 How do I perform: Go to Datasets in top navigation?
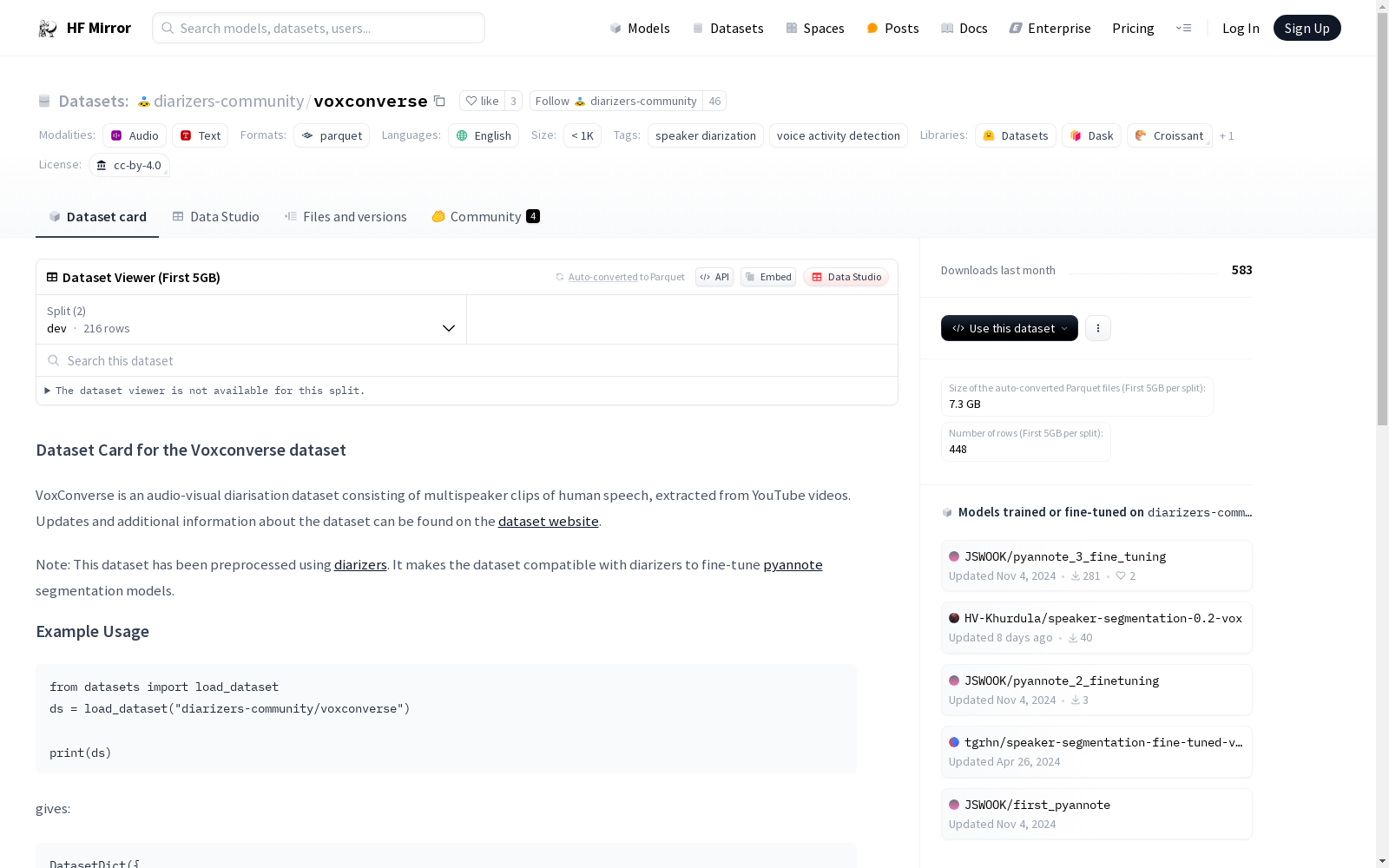click(x=727, y=28)
